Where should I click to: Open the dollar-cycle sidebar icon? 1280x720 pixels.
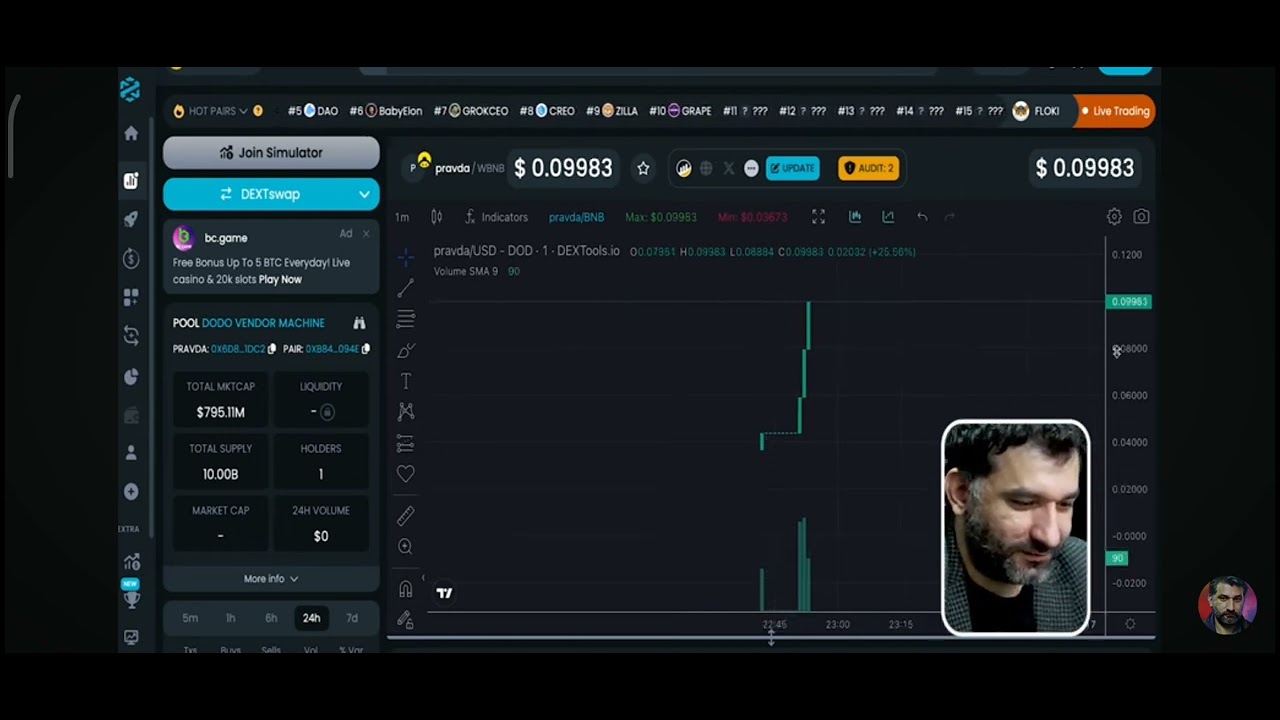click(x=131, y=259)
